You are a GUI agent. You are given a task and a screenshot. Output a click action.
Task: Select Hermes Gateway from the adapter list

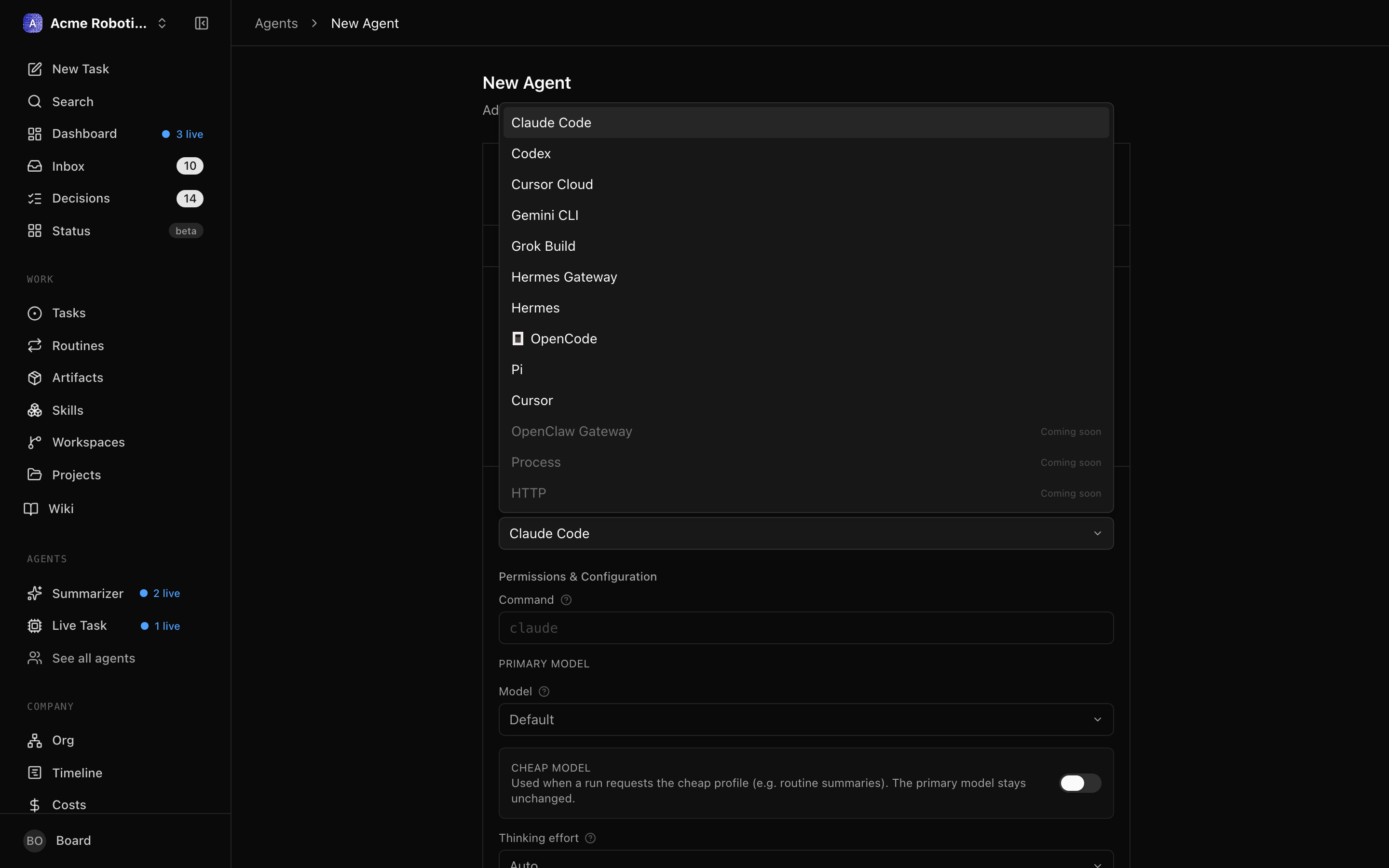point(806,277)
